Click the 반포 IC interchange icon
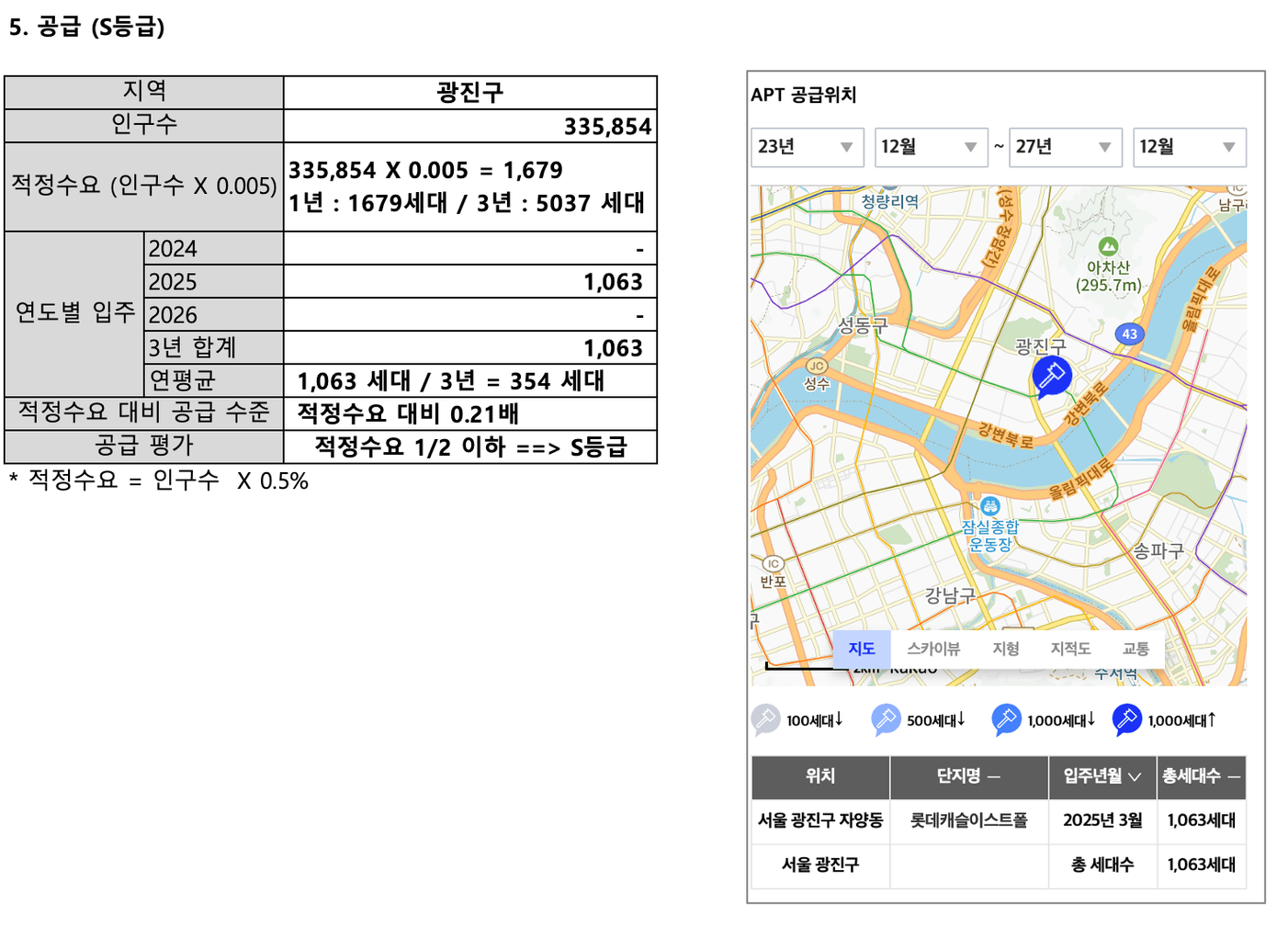 [x=774, y=563]
